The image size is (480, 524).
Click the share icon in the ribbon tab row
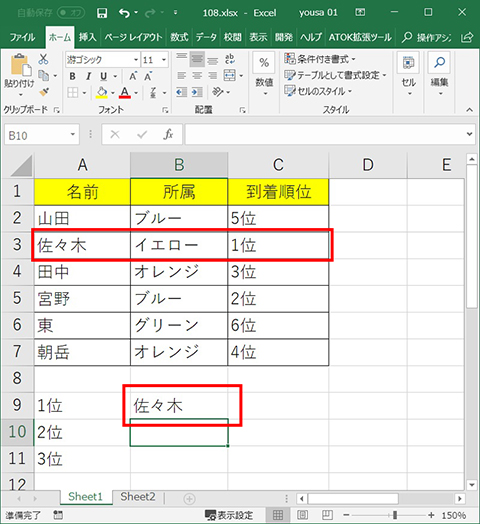click(x=467, y=37)
